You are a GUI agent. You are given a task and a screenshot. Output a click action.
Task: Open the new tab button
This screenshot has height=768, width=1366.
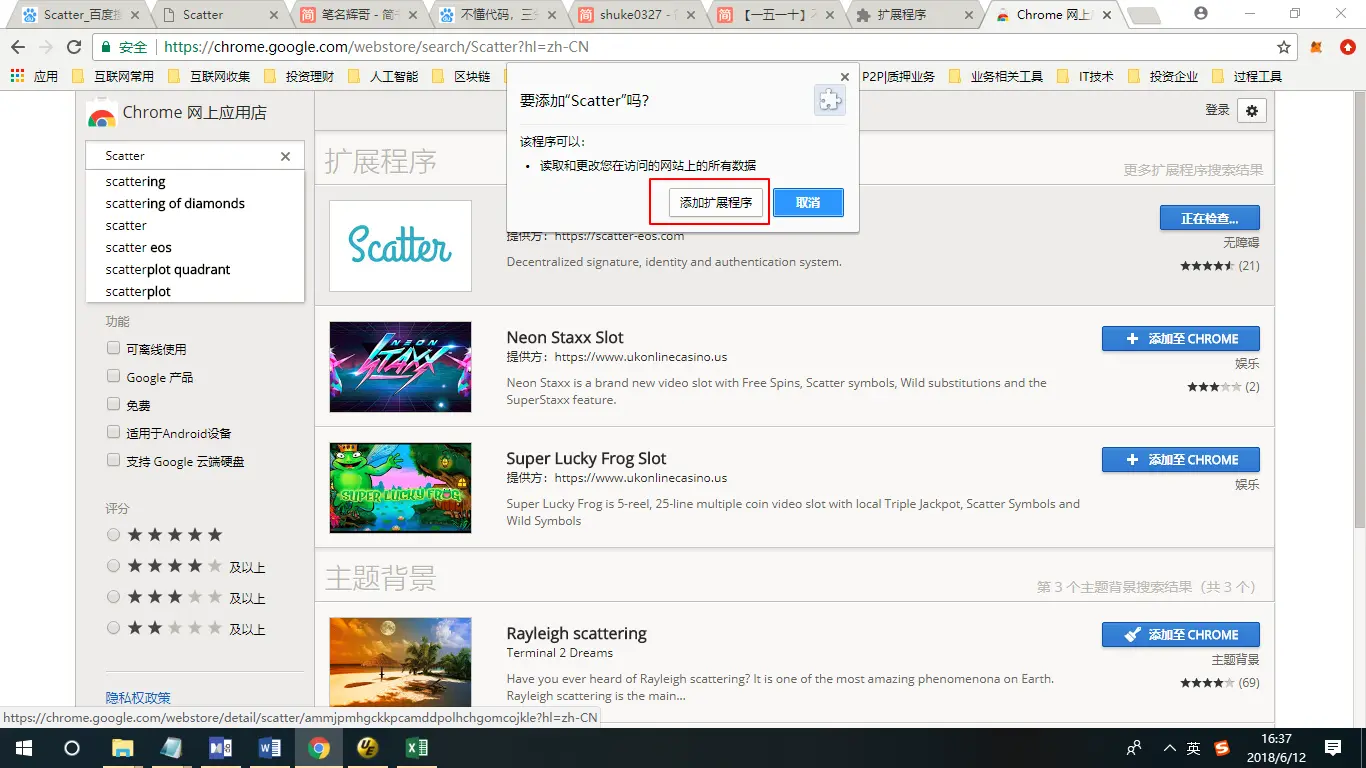coord(1143,15)
